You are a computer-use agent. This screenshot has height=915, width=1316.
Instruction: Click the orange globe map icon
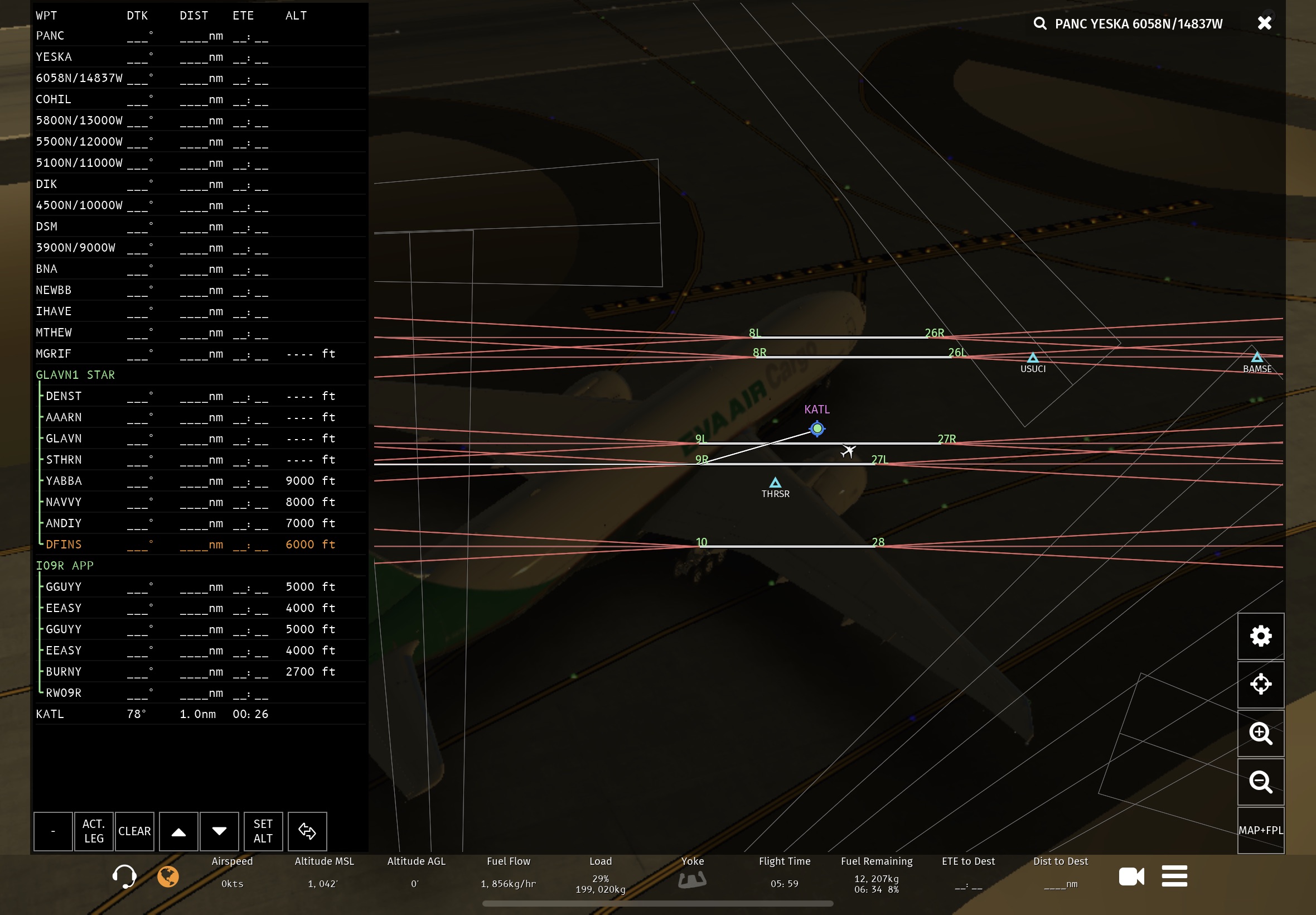(168, 876)
